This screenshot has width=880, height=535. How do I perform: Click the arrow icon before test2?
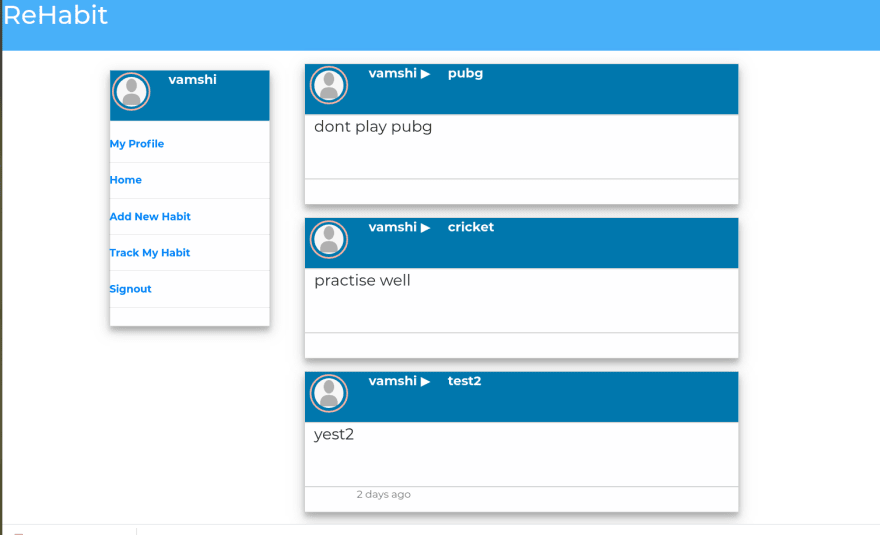coord(425,382)
